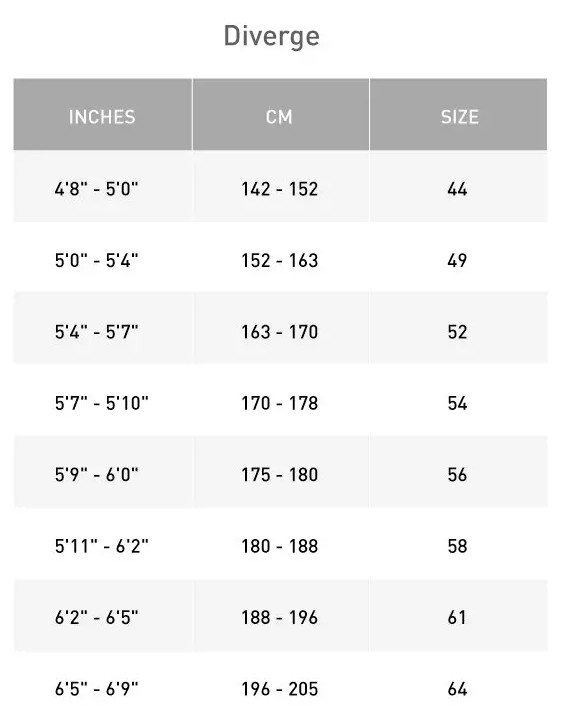
Task: Click the 5'7" - 5'10" height cell
Action: (x=102, y=402)
